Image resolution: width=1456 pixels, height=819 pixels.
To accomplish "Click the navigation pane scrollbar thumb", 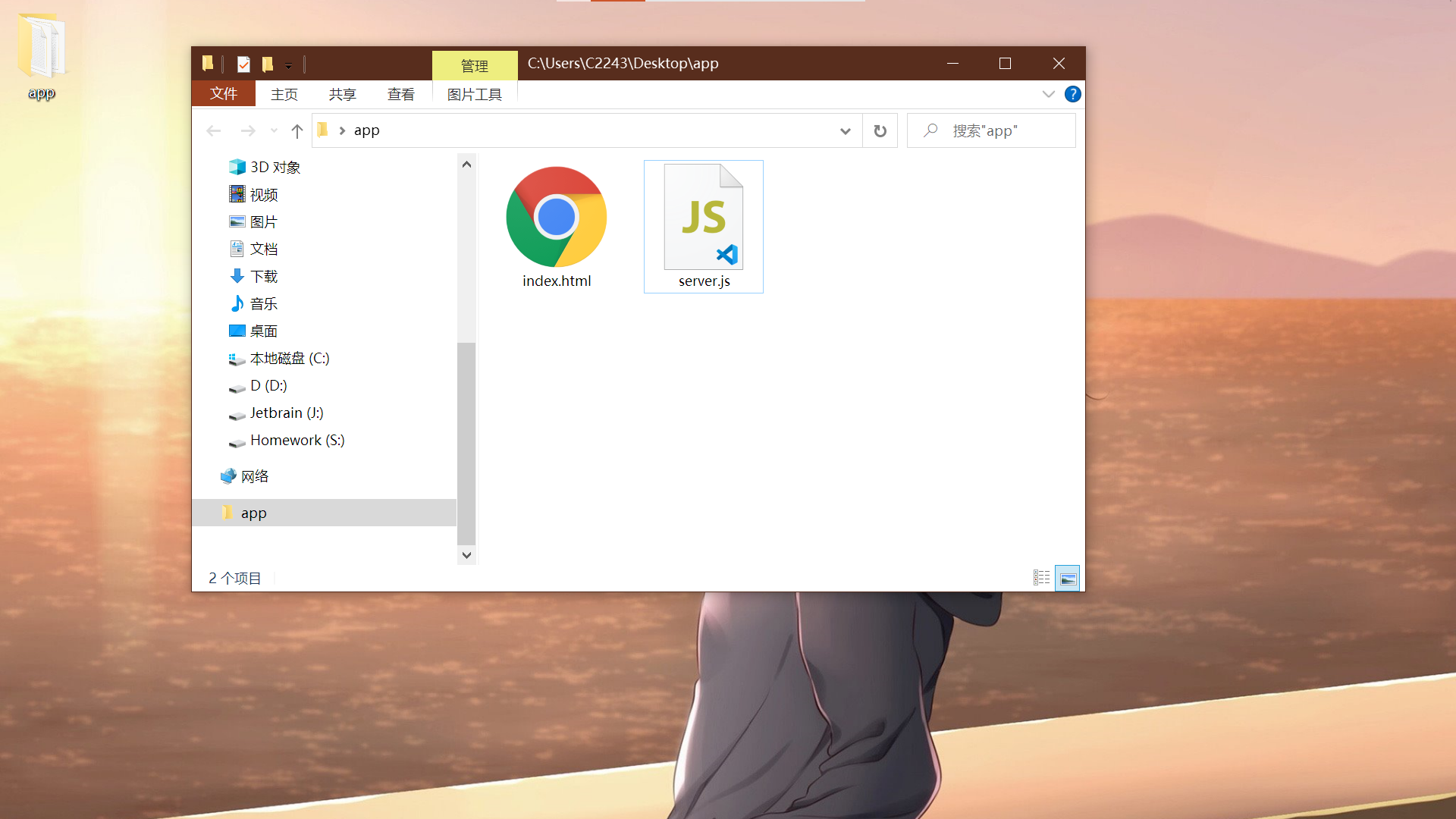I will [466, 443].
